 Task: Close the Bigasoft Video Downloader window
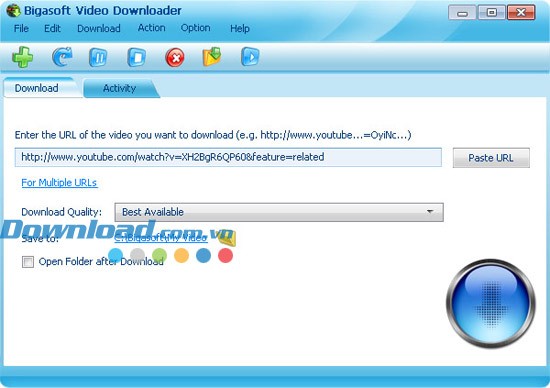[521, 13]
